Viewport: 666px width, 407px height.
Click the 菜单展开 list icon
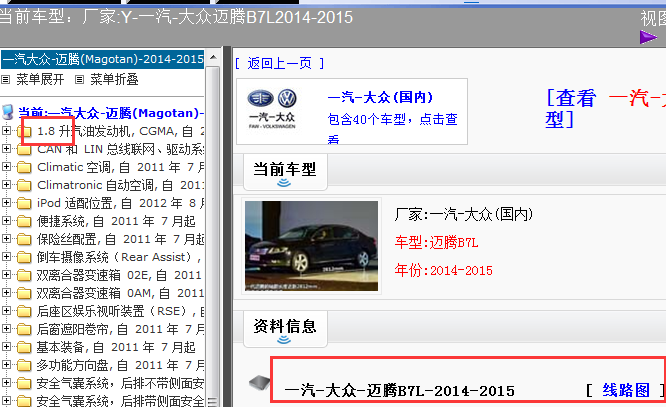(6, 79)
